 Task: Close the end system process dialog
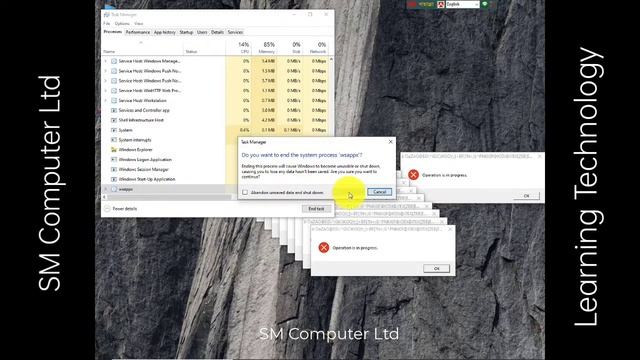pos(390,142)
